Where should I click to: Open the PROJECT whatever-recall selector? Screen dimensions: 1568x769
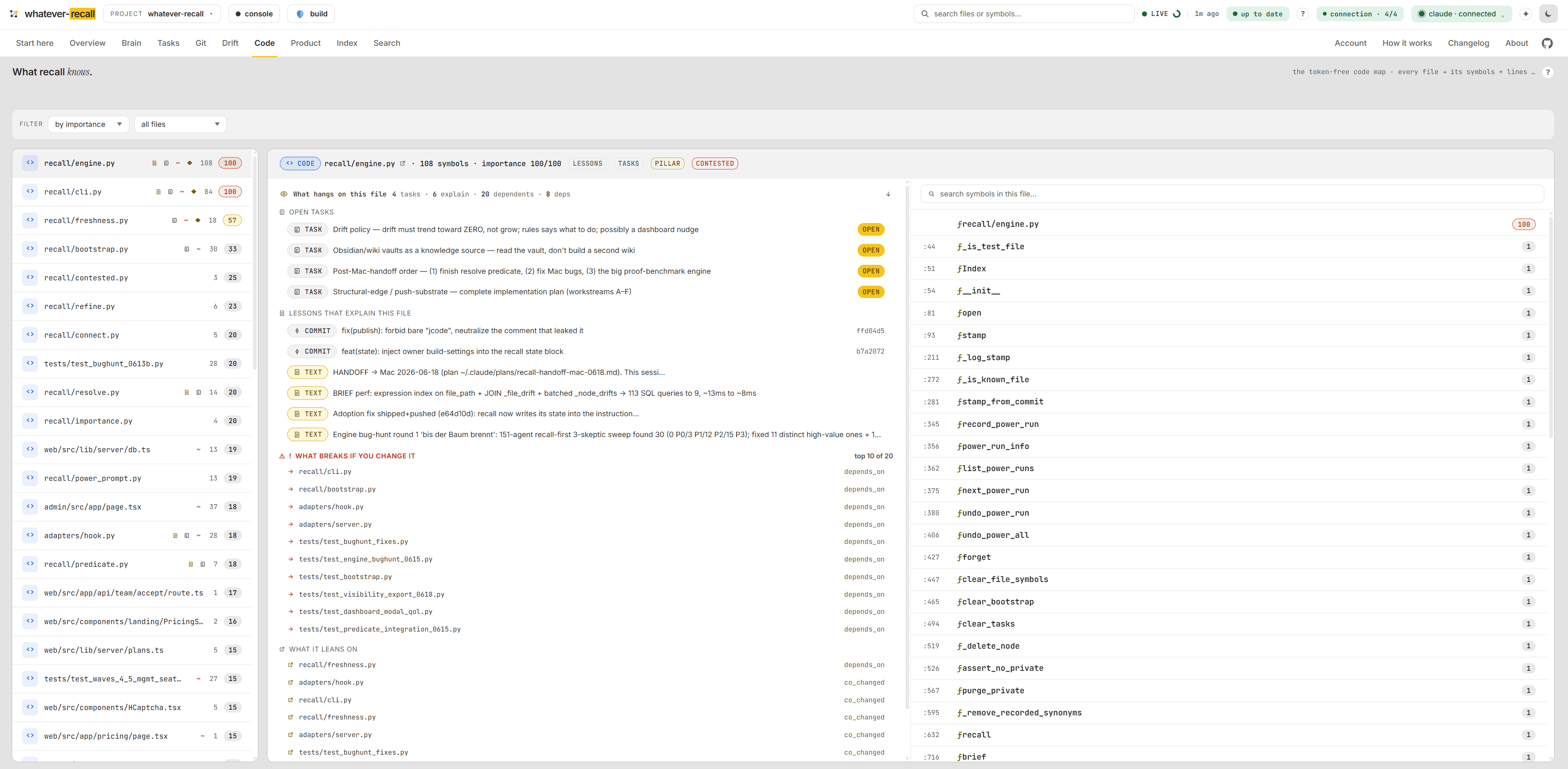tap(162, 14)
